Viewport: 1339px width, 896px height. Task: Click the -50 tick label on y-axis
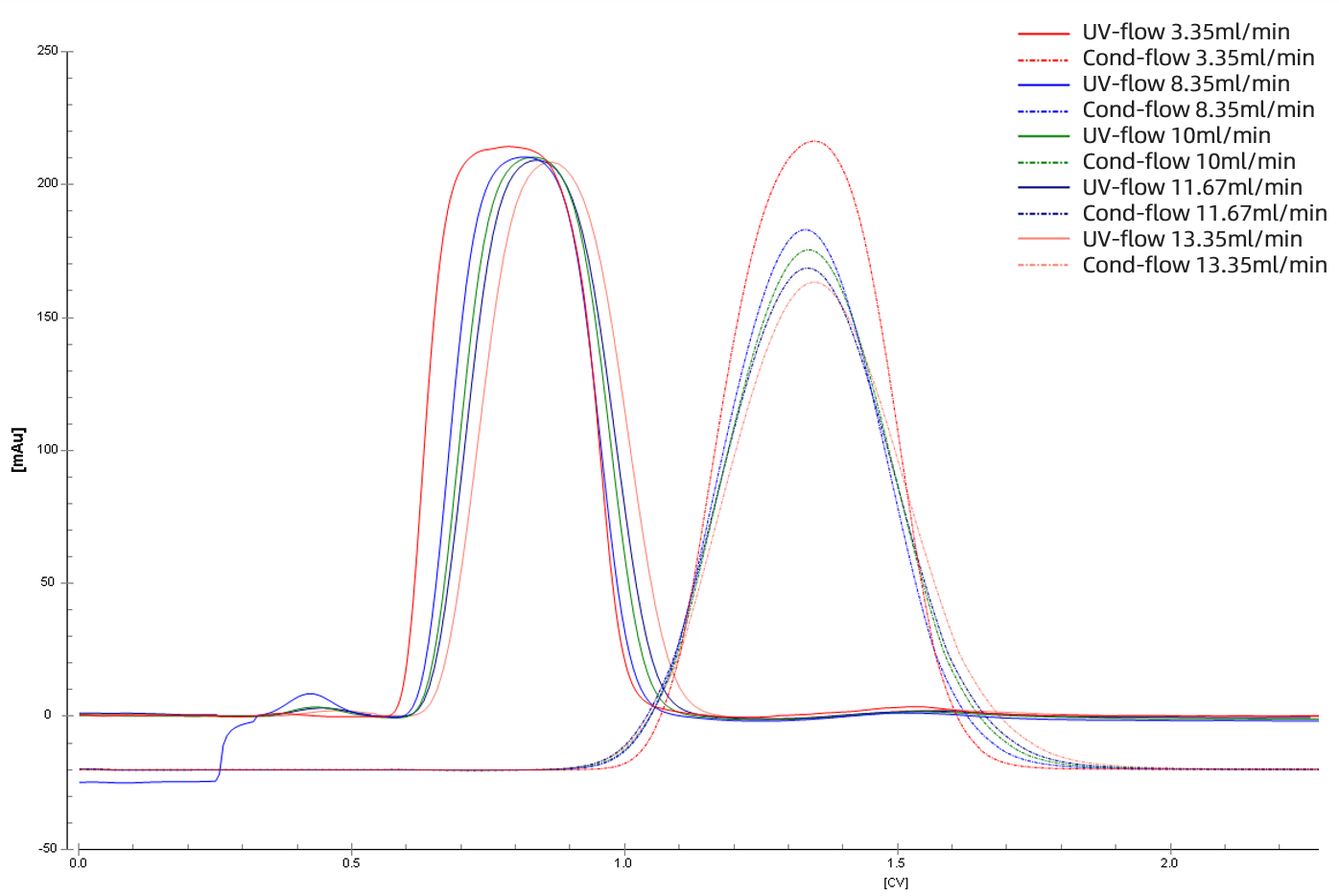(47, 848)
